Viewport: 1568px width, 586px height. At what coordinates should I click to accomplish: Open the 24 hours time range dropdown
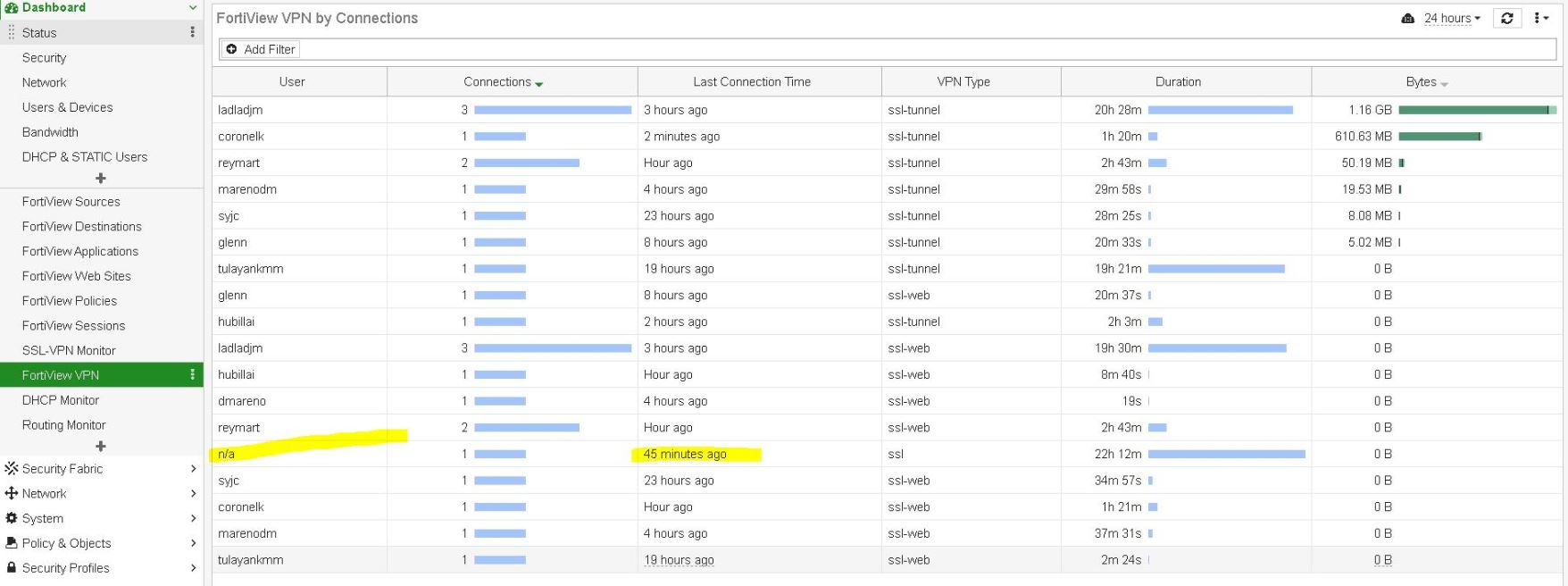pos(1452,18)
